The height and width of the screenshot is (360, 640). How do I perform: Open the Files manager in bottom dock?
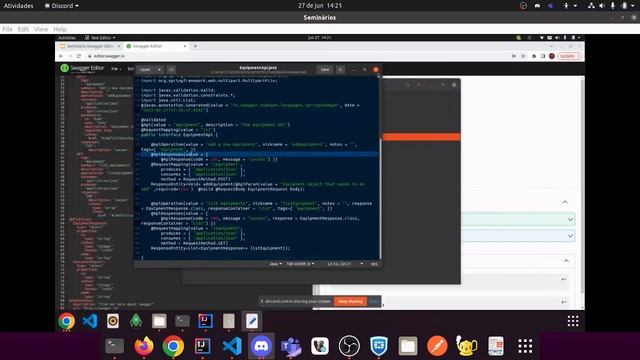408,346
